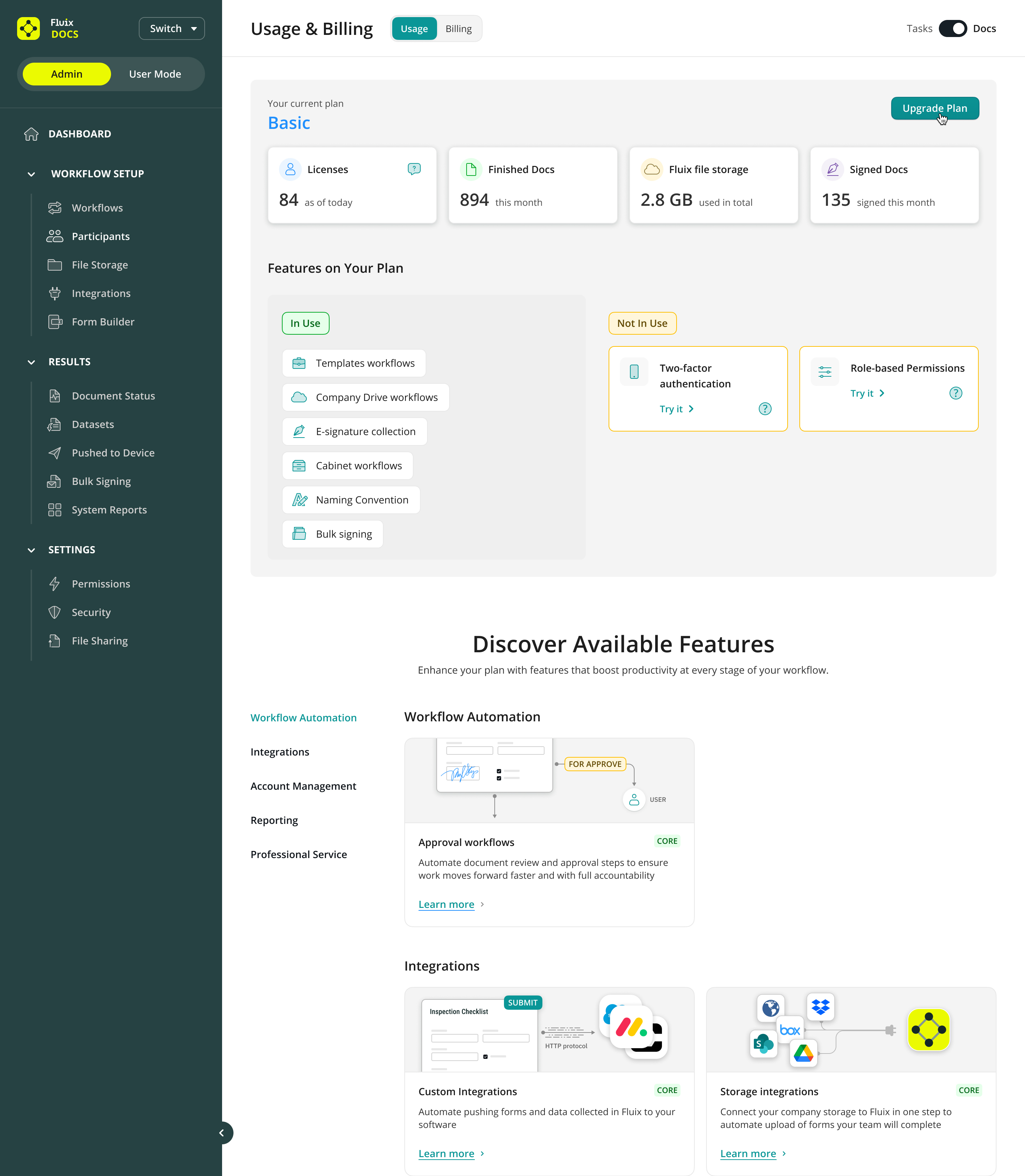The height and width of the screenshot is (1176, 1025).
Task: Open the Switch dropdown
Action: [172, 28]
